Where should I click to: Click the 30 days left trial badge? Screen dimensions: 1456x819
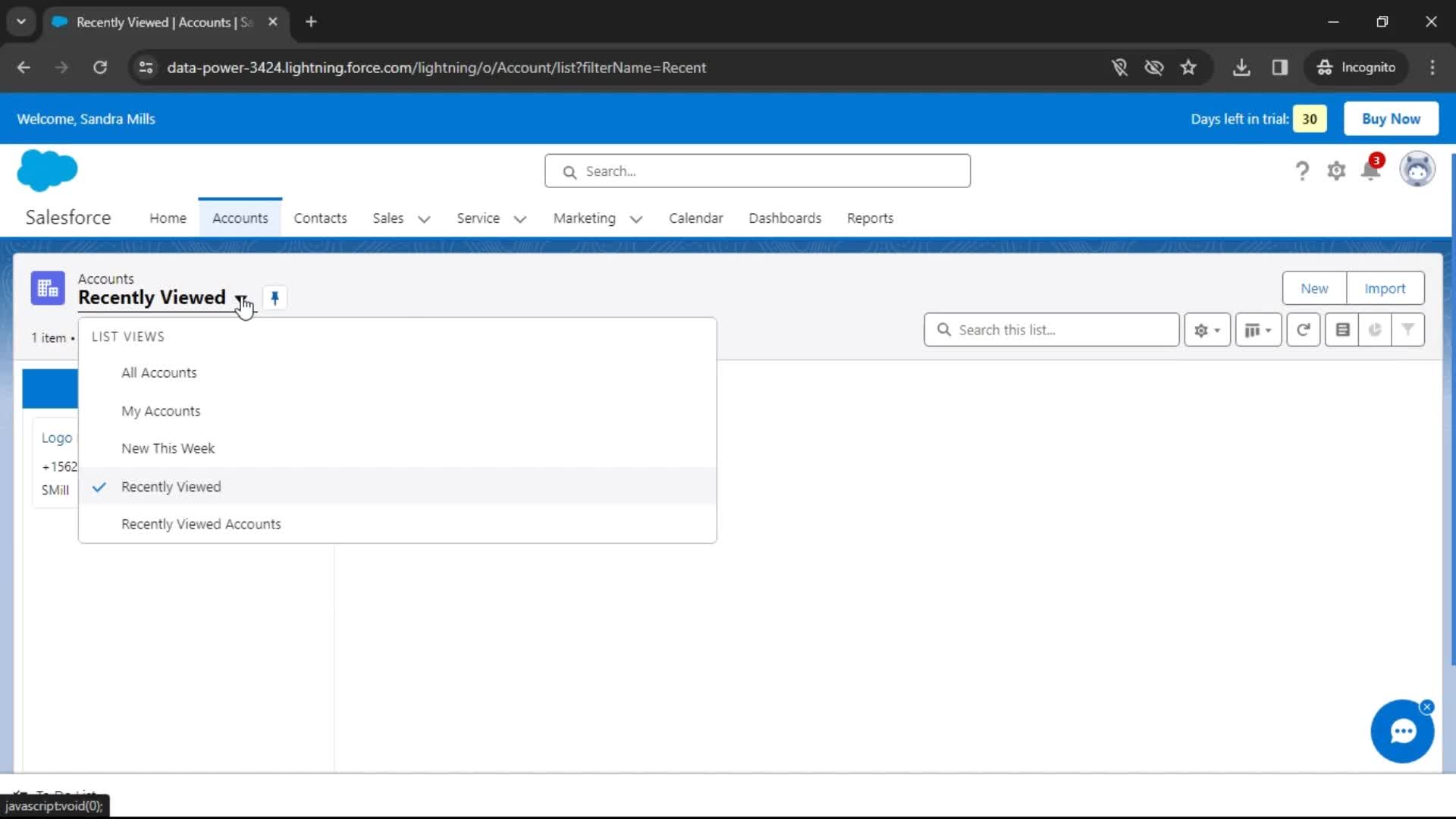coord(1310,119)
